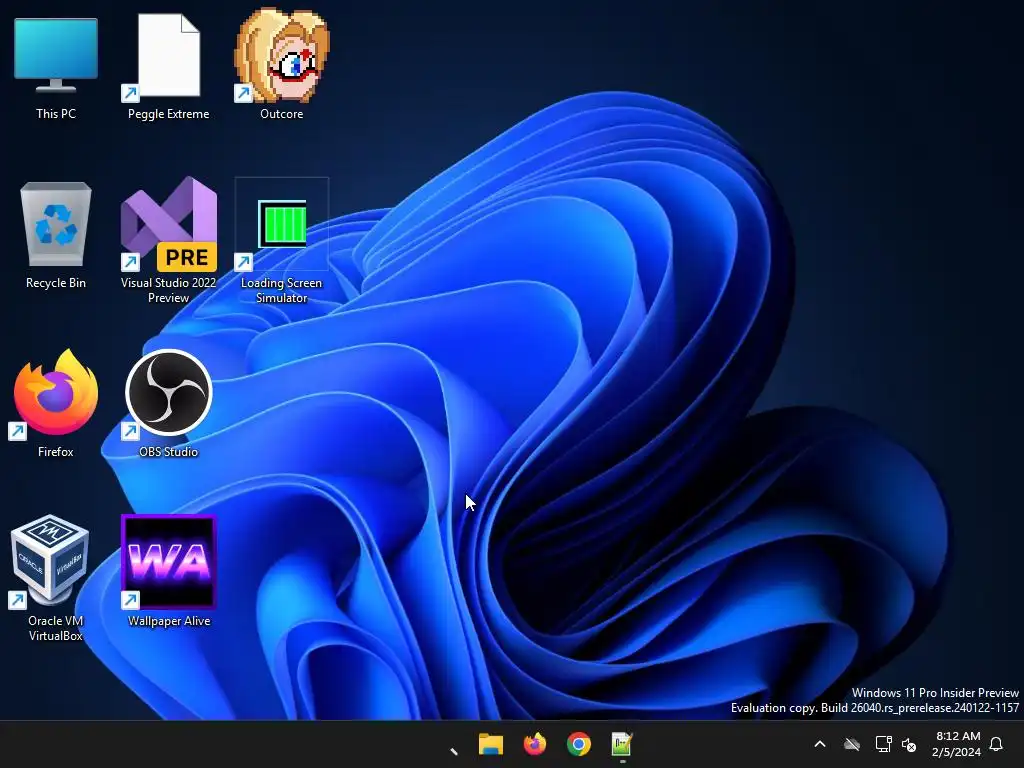This screenshot has width=1024, height=768.
Task: Launch Firefox from the taskbar
Action: (x=535, y=744)
